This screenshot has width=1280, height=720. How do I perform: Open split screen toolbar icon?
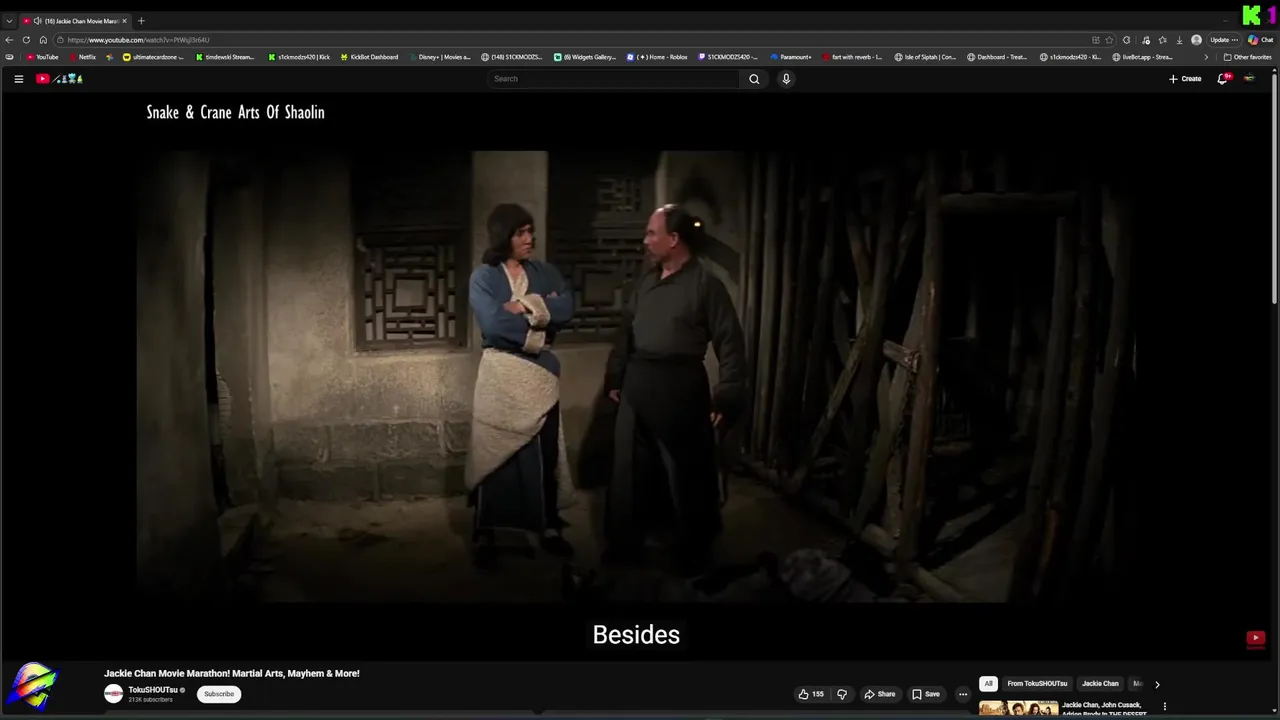[1096, 40]
